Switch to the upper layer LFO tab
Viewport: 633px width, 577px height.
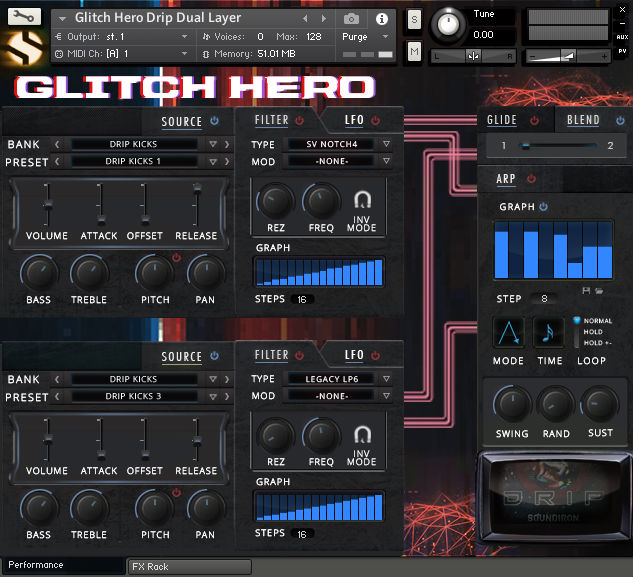pyautogui.click(x=354, y=120)
